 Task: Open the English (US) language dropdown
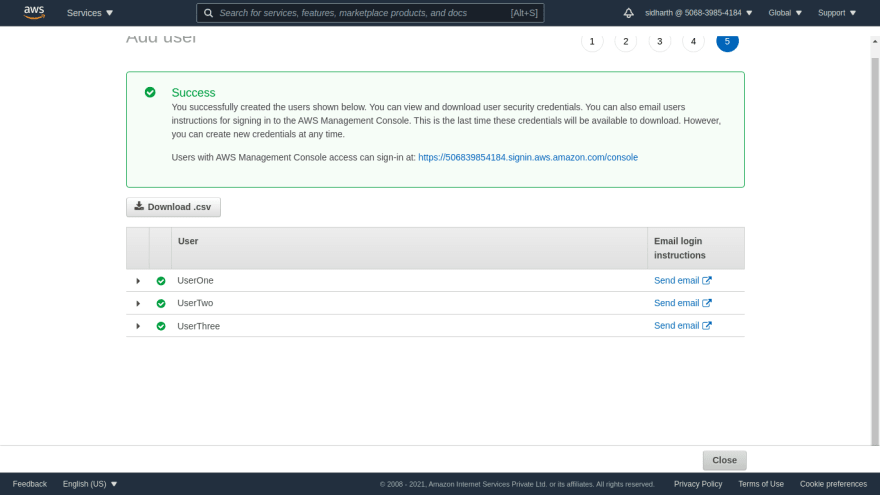[90, 484]
